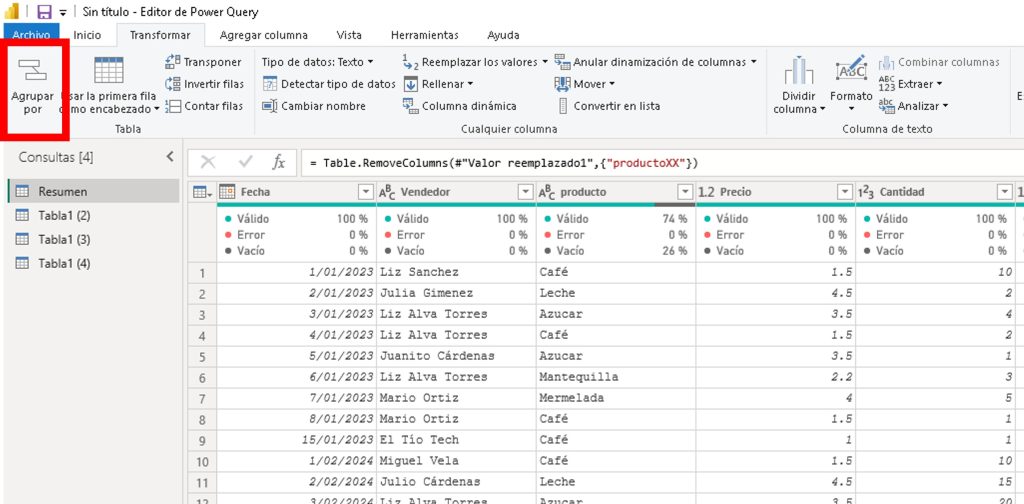Click Transponer in the Tabla group

[203, 62]
